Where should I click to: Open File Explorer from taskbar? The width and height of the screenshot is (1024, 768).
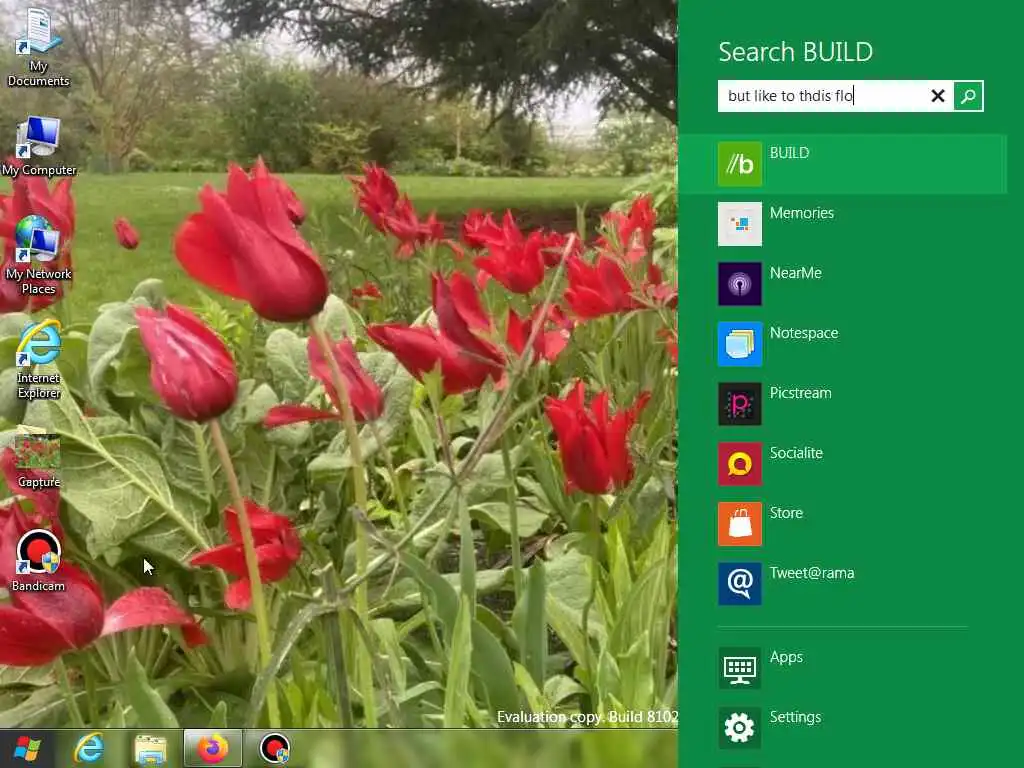tap(150, 749)
